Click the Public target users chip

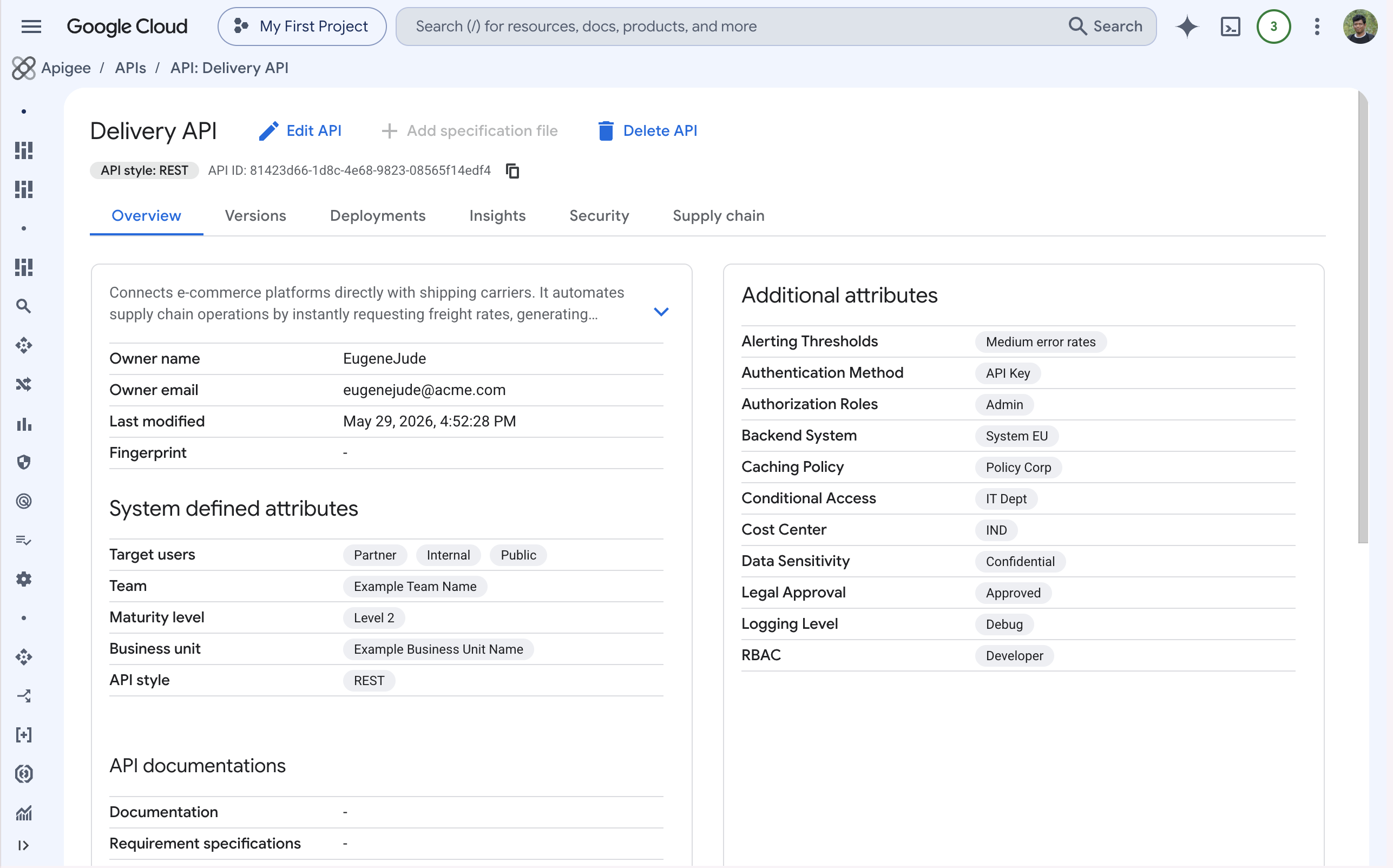click(x=518, y=555)
